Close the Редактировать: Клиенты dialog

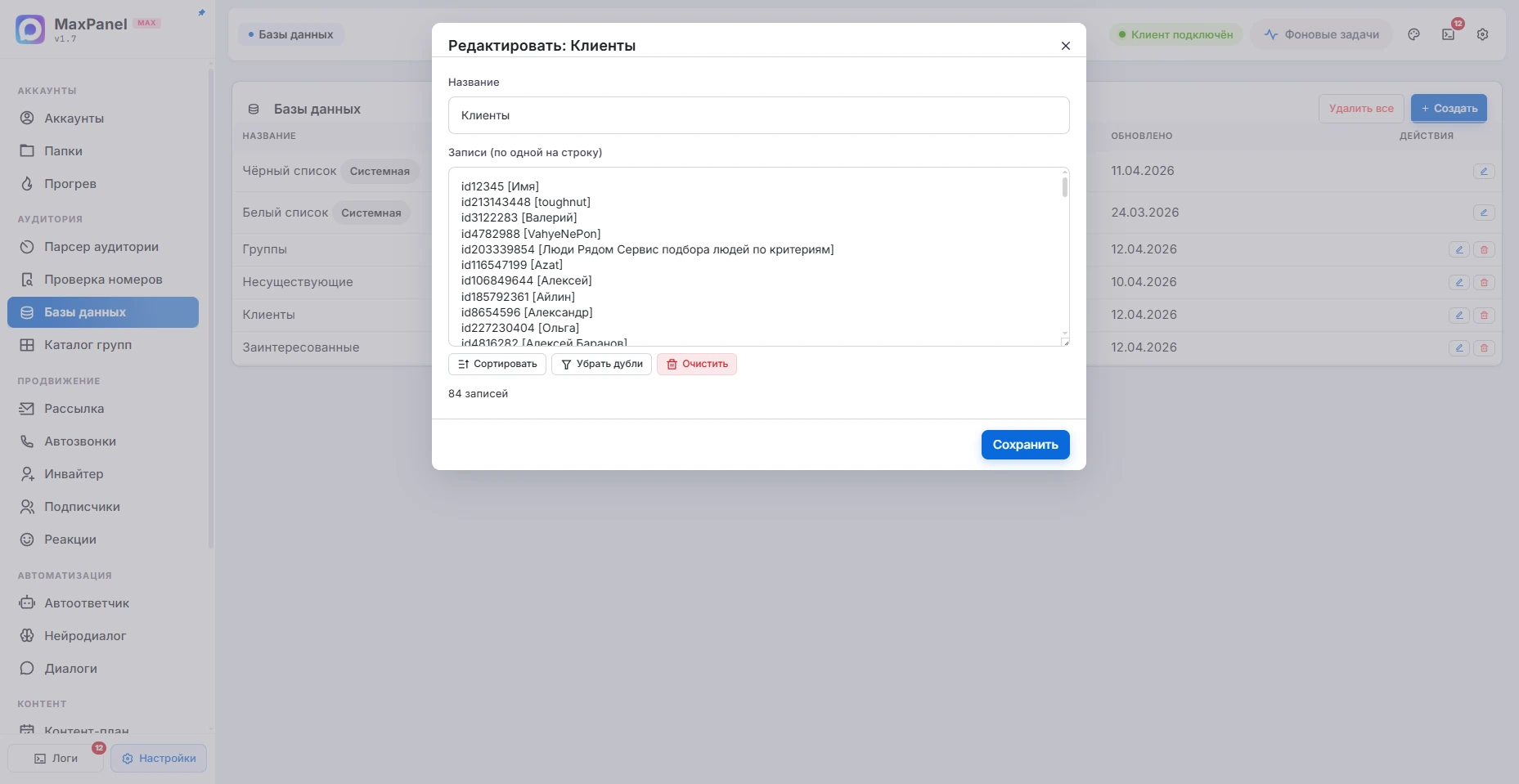coord(1065,46)
